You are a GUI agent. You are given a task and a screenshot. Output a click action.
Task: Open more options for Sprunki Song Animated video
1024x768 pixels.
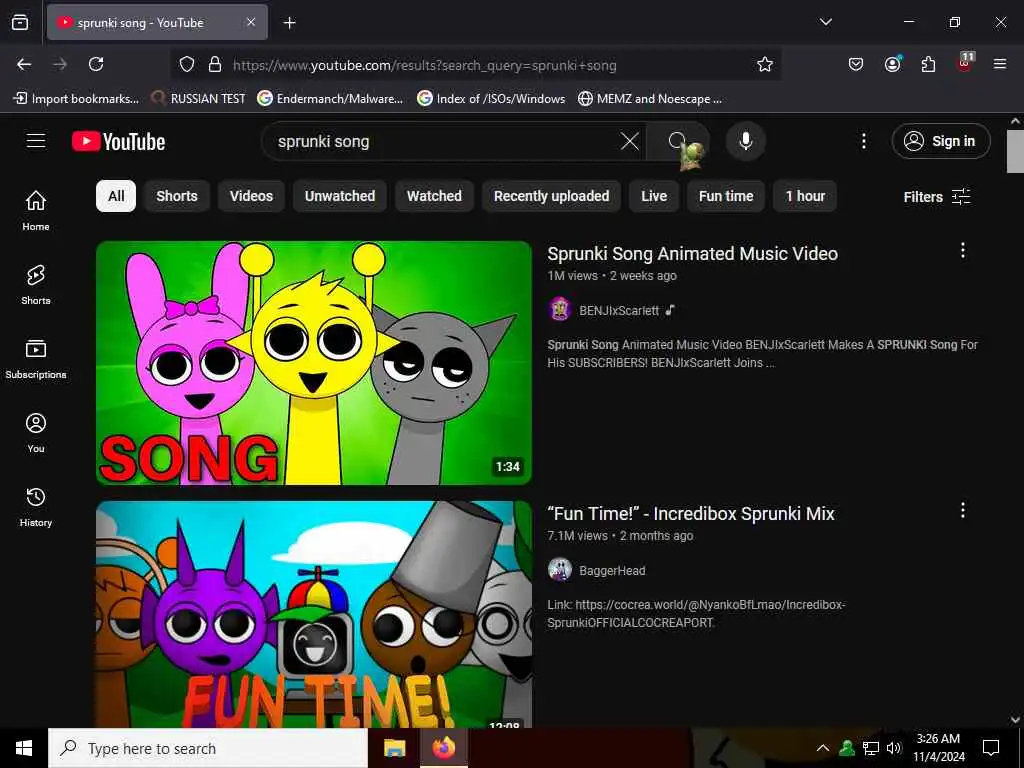pyautogui.click(x=963, y=250)
